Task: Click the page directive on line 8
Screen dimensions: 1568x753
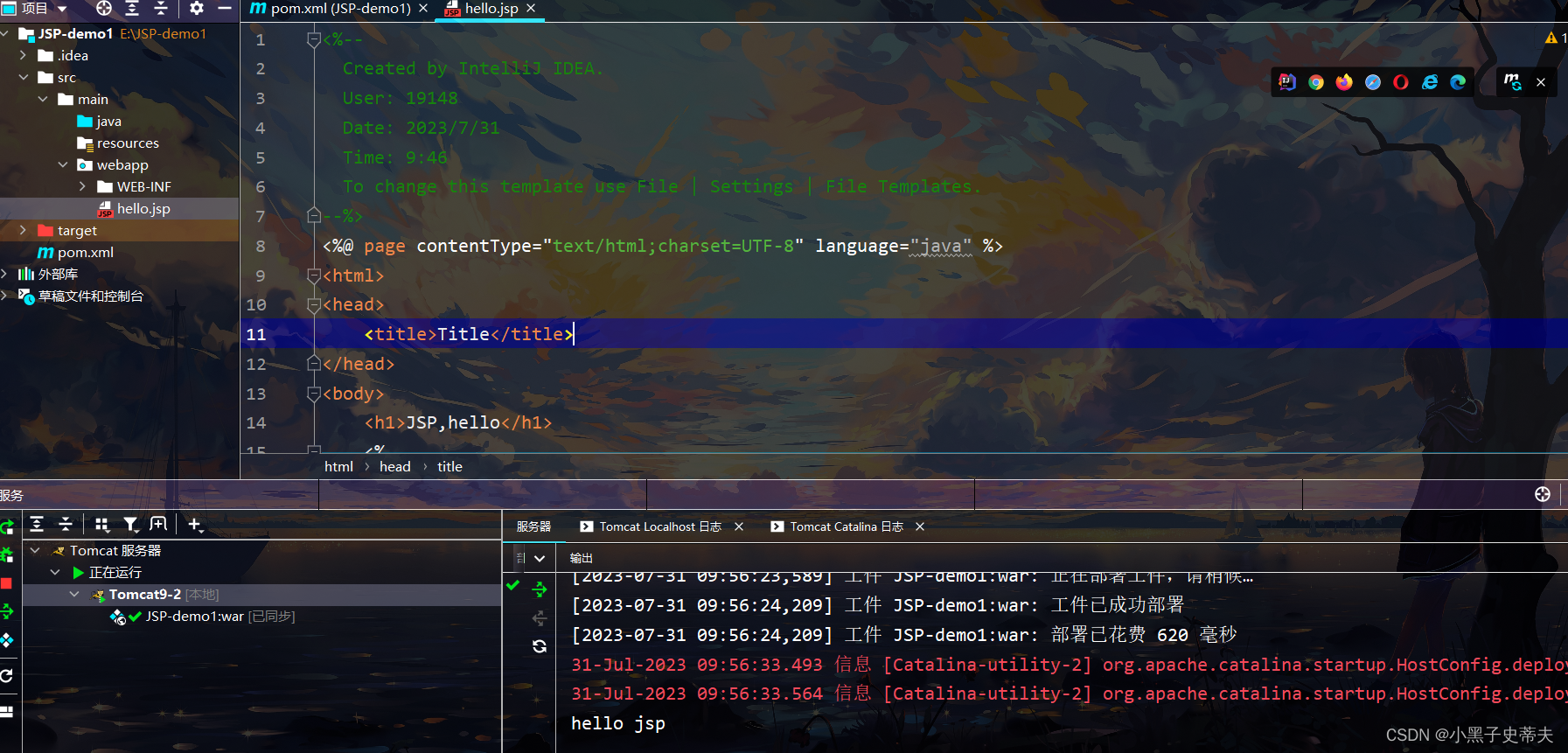Action: coord(663,246)
